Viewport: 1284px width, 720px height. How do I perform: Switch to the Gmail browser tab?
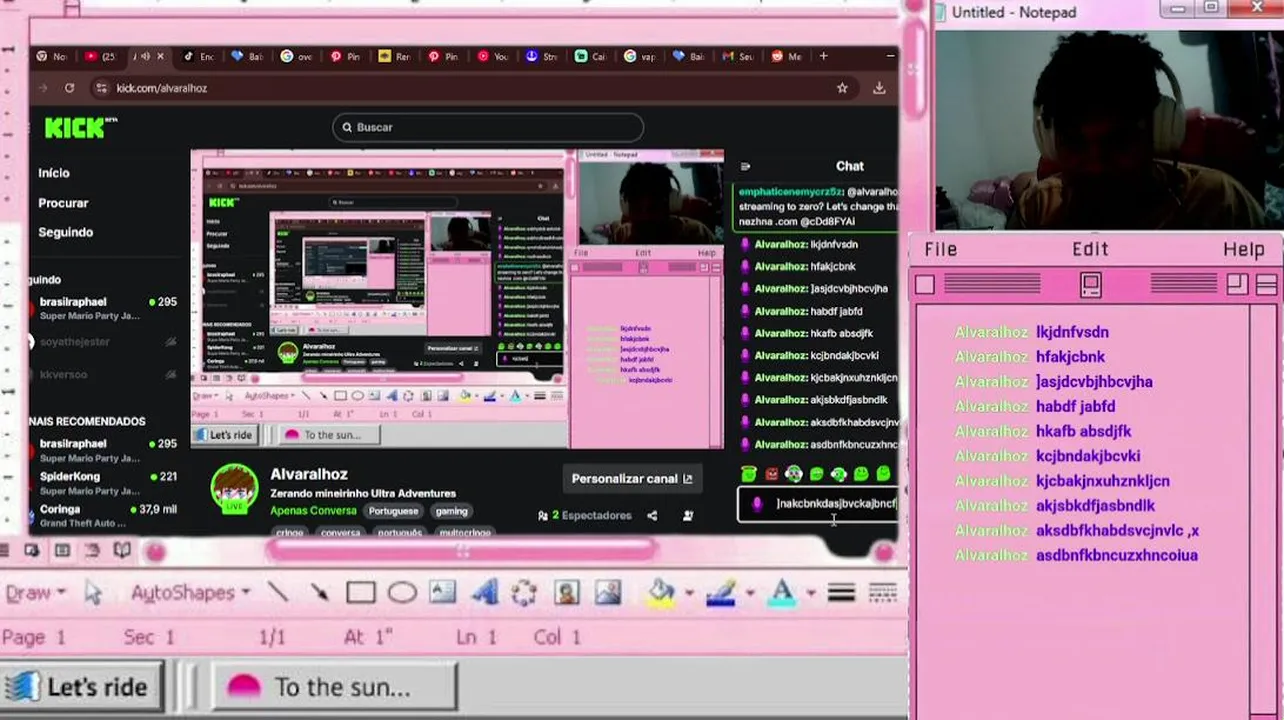tap(739, 56)
